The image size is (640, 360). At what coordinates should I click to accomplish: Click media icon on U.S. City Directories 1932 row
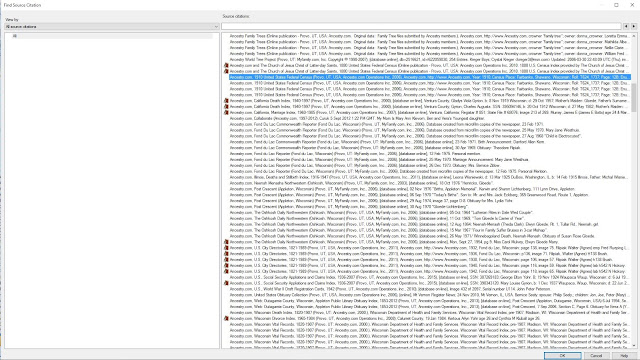pos(226,248)
